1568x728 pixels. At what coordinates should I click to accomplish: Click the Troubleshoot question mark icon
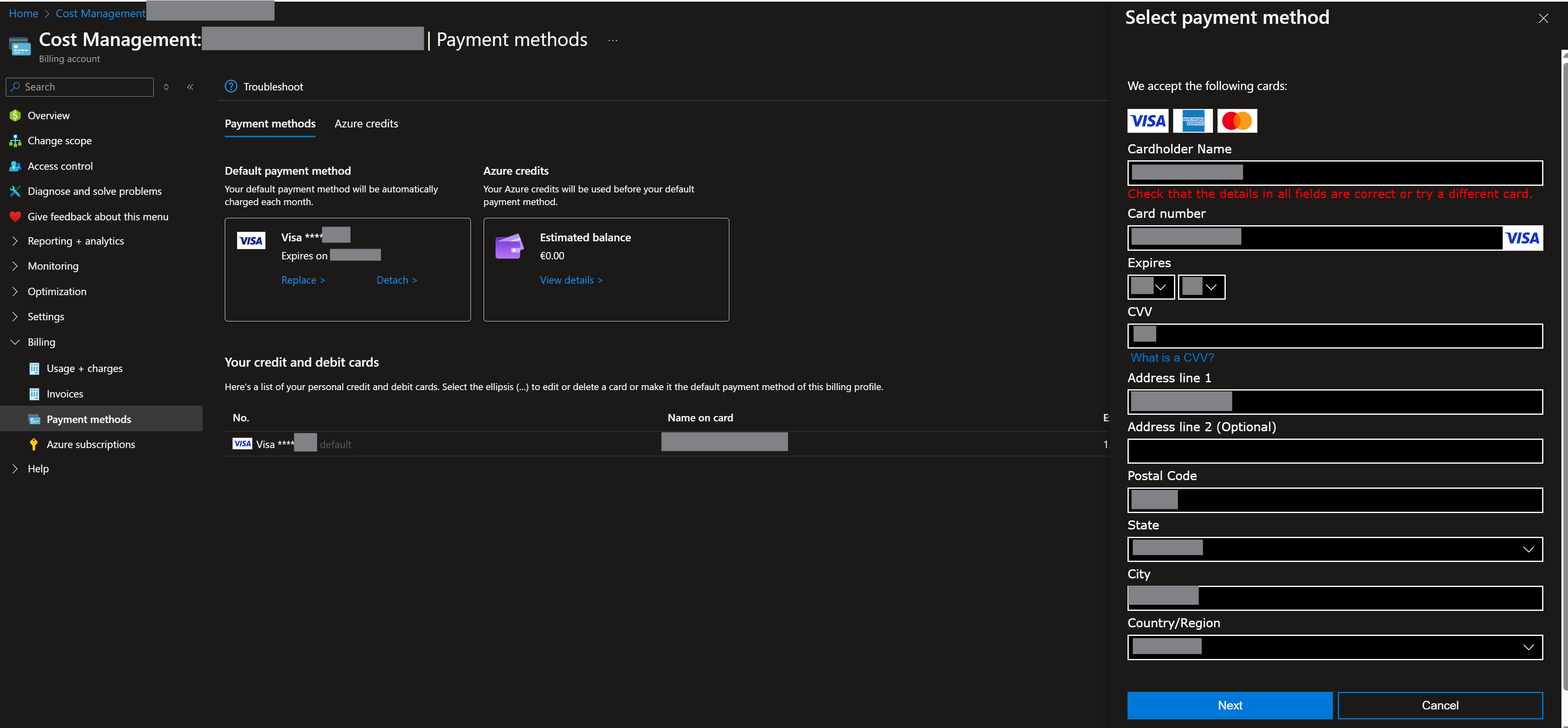tap(231, 86)
